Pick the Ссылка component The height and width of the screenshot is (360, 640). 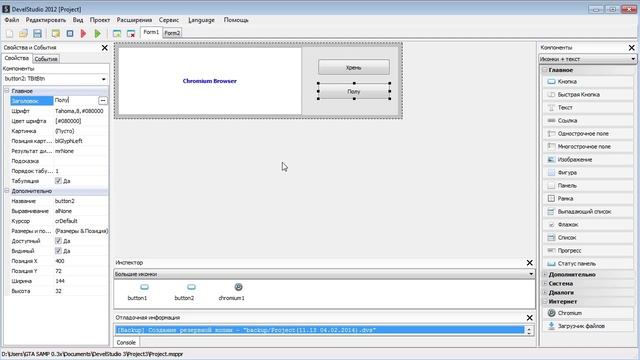click(x=588, y=120)
